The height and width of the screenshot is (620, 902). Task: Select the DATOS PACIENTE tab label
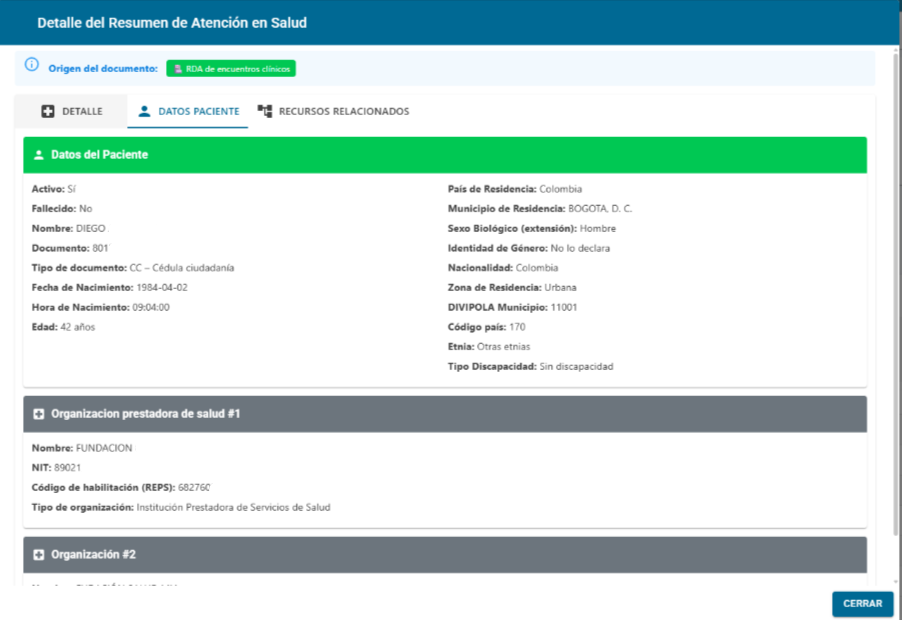click(x=198, y=111)
